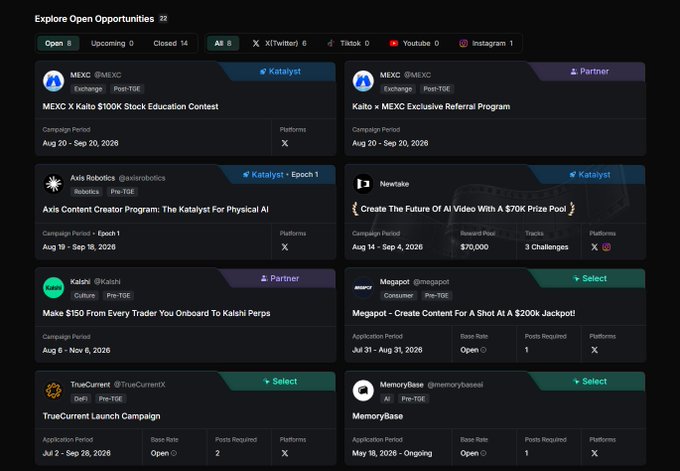Screen dimensions: 680x471
Task: Click Katalyst Epoch 1 badge on Axis card
Action: [280, 174]
